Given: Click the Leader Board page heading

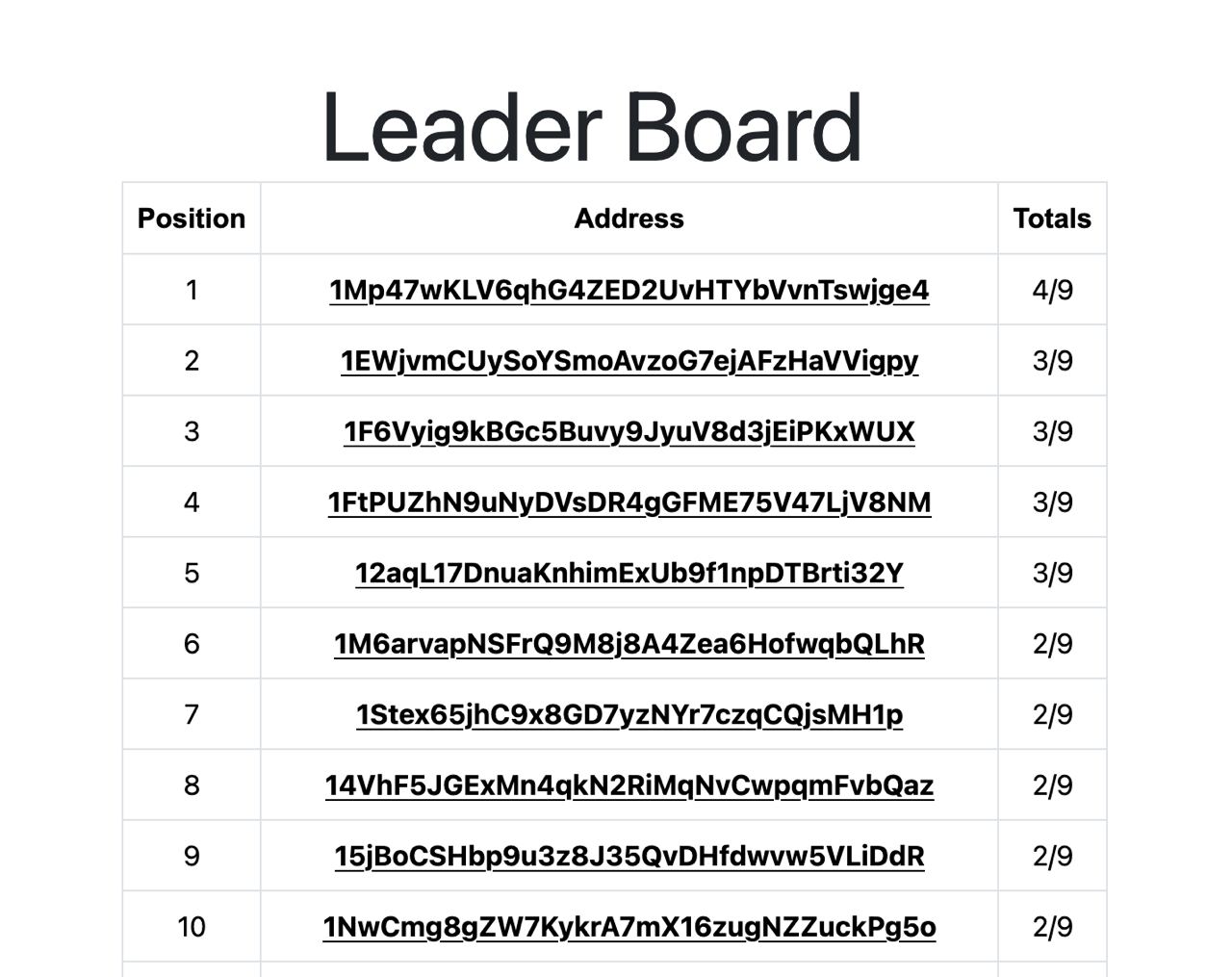Looking at the screenshot, I should (x=592, y=128).
